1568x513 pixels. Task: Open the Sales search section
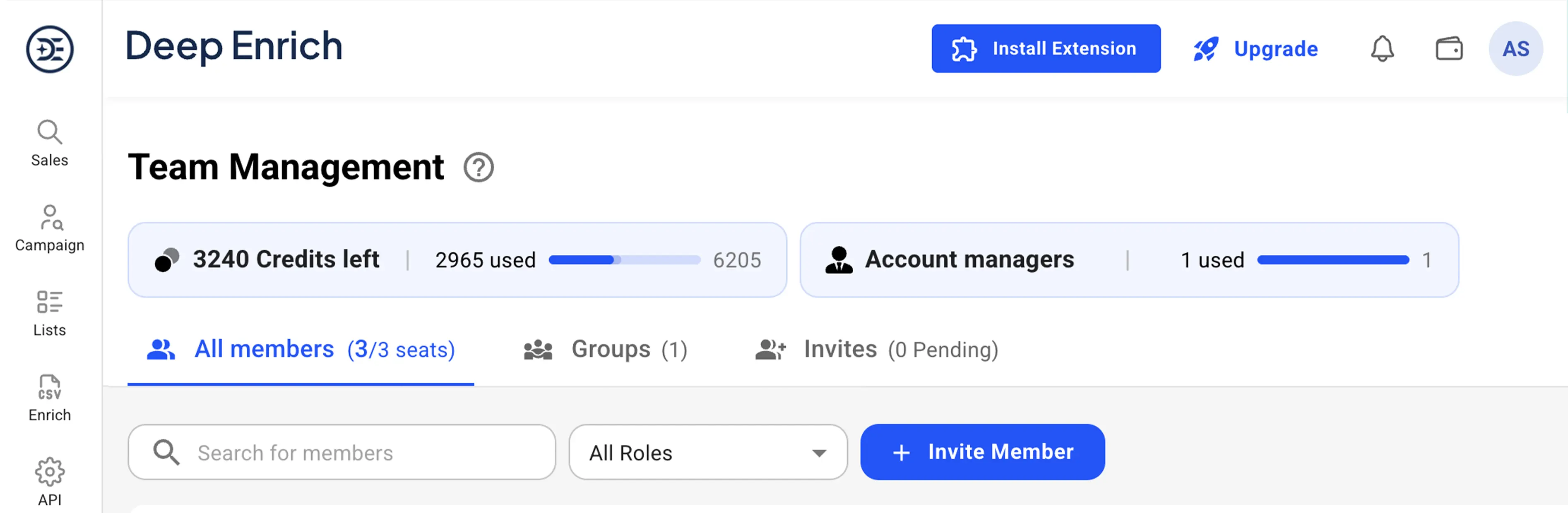click(49, 144)
